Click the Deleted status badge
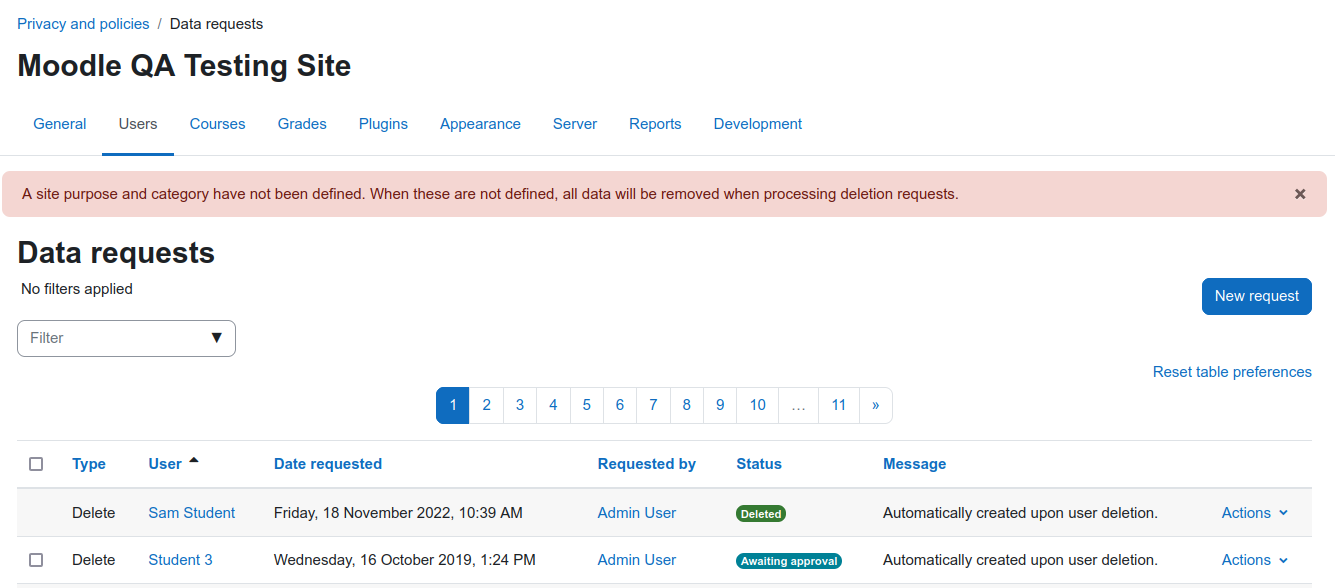The height and width of the screenshot is (588, 1338). [761, 513]
